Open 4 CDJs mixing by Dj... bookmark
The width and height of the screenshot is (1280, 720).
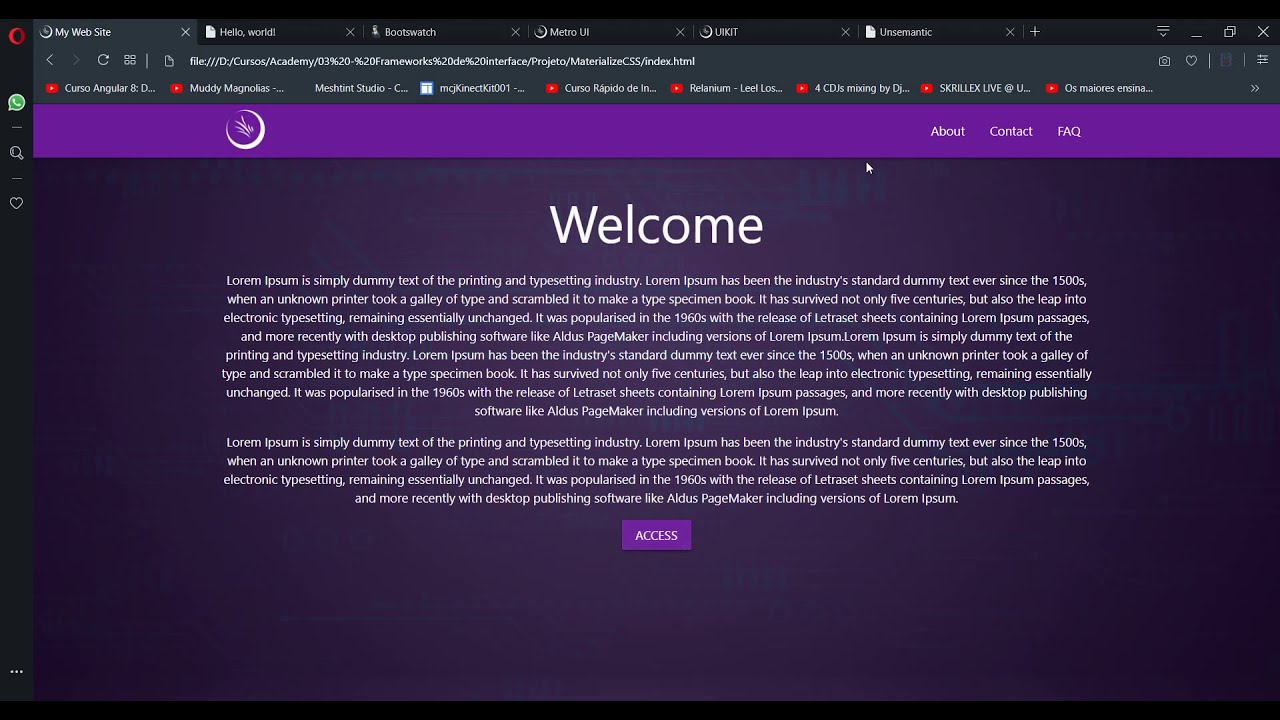tap(853, 88)
